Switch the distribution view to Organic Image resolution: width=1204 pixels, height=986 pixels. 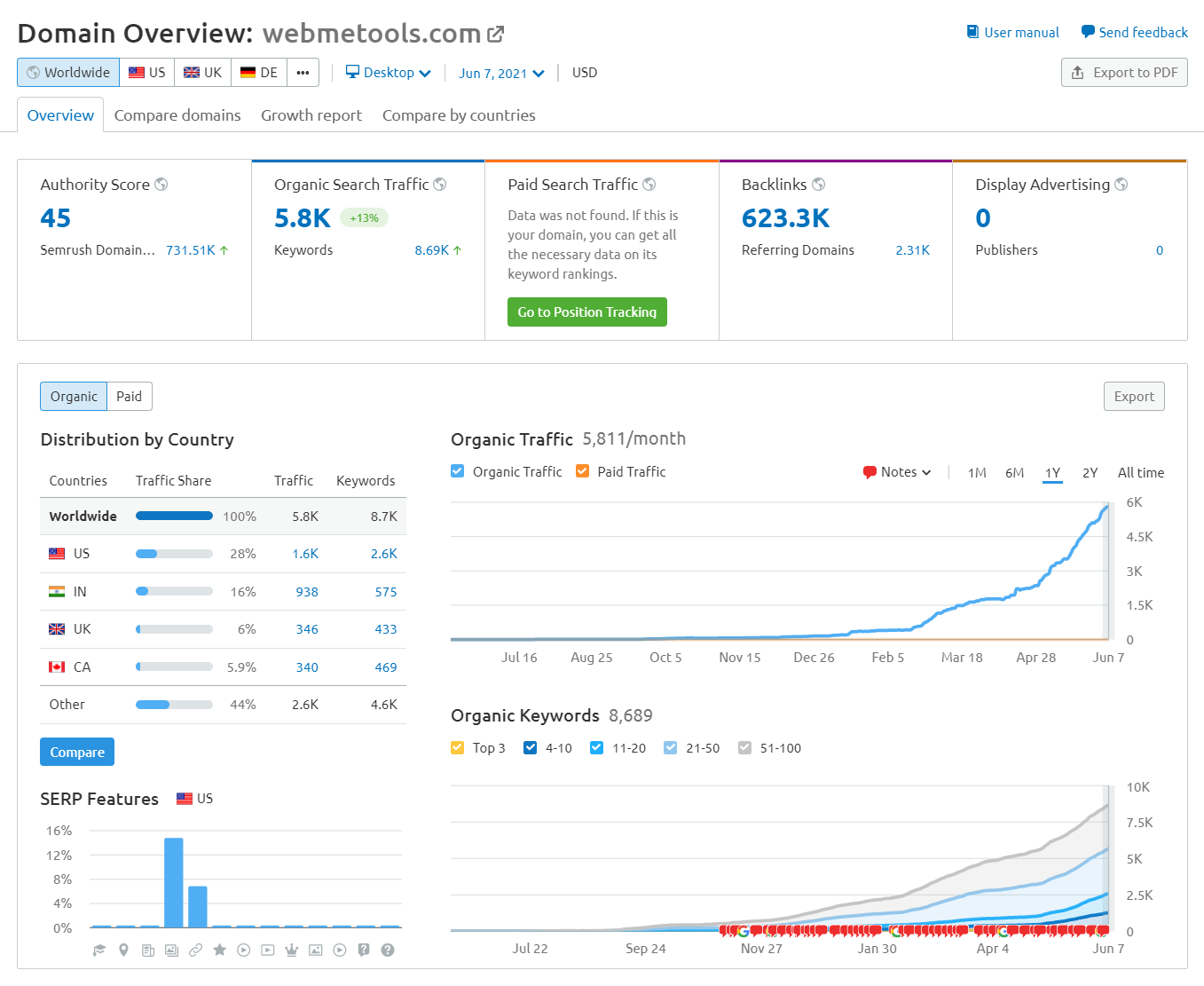pos(74,397)
